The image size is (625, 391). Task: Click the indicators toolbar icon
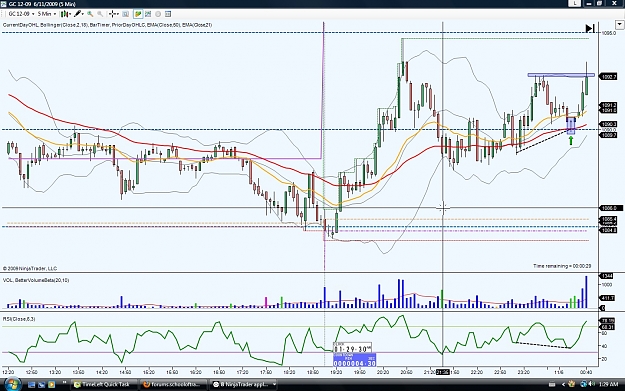[148, 14]
